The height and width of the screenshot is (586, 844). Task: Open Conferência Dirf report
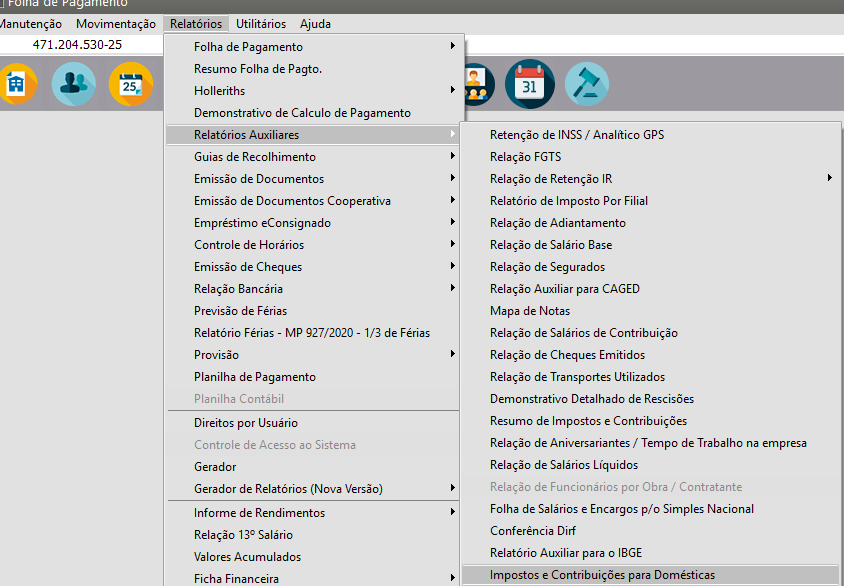[x=533, y=531]
